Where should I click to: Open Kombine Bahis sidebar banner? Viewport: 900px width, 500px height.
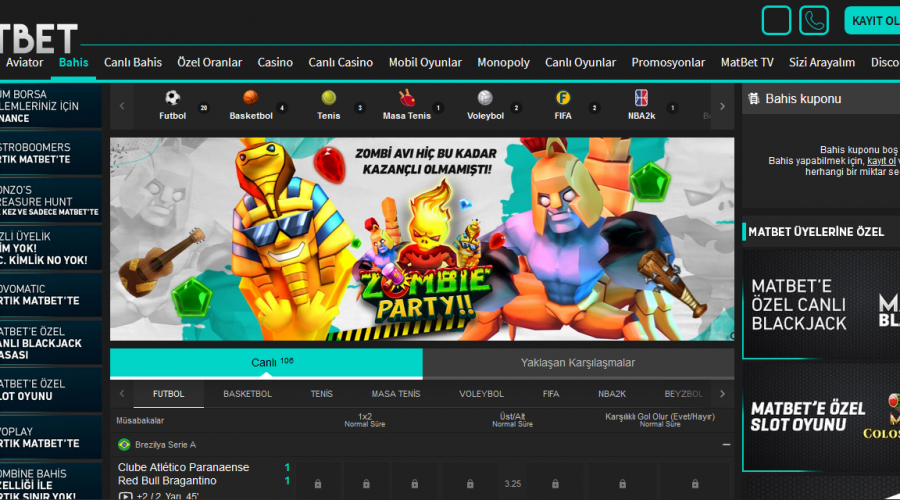coord(51,482)
